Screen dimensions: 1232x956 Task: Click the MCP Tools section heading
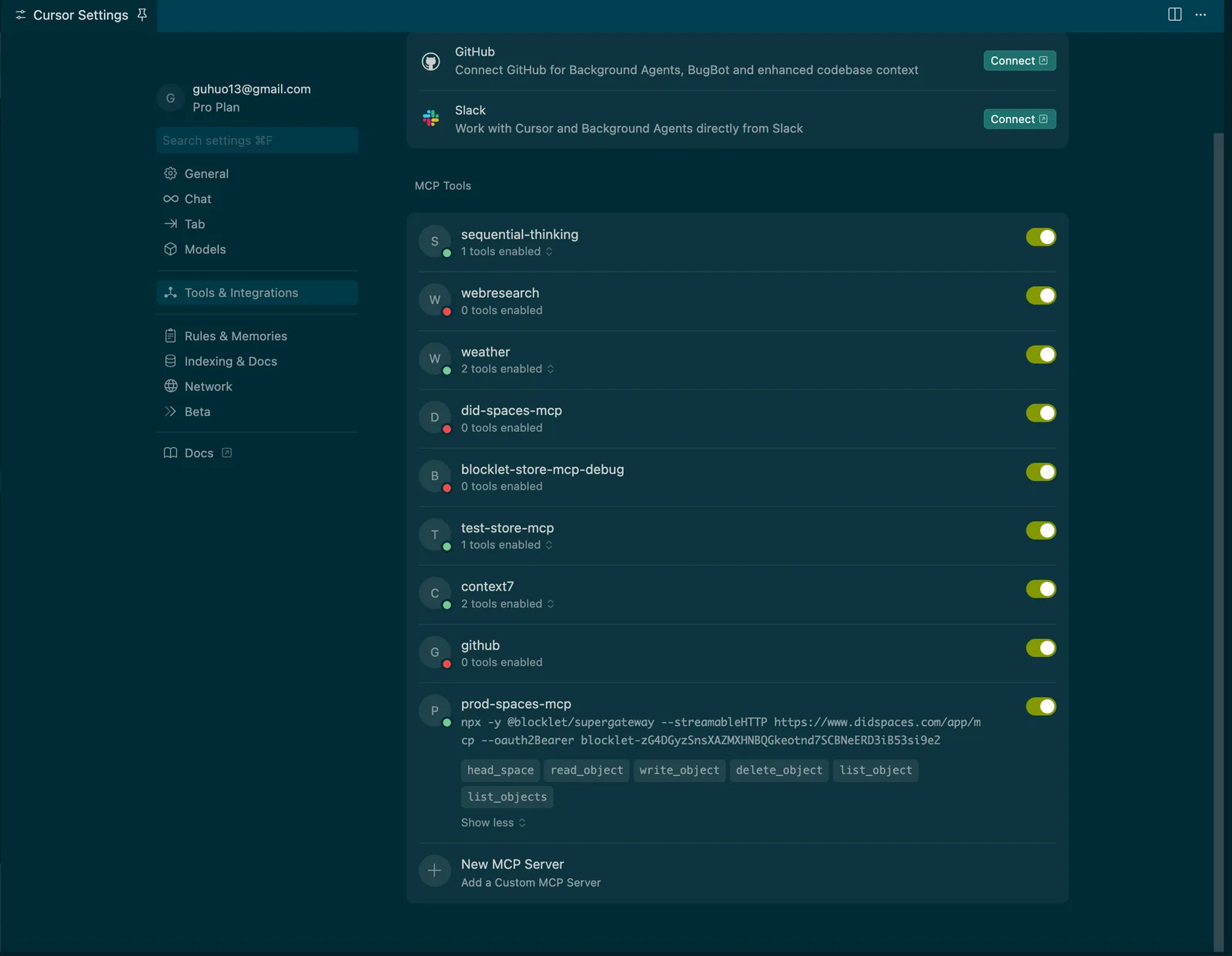click(x=443, y=186)
